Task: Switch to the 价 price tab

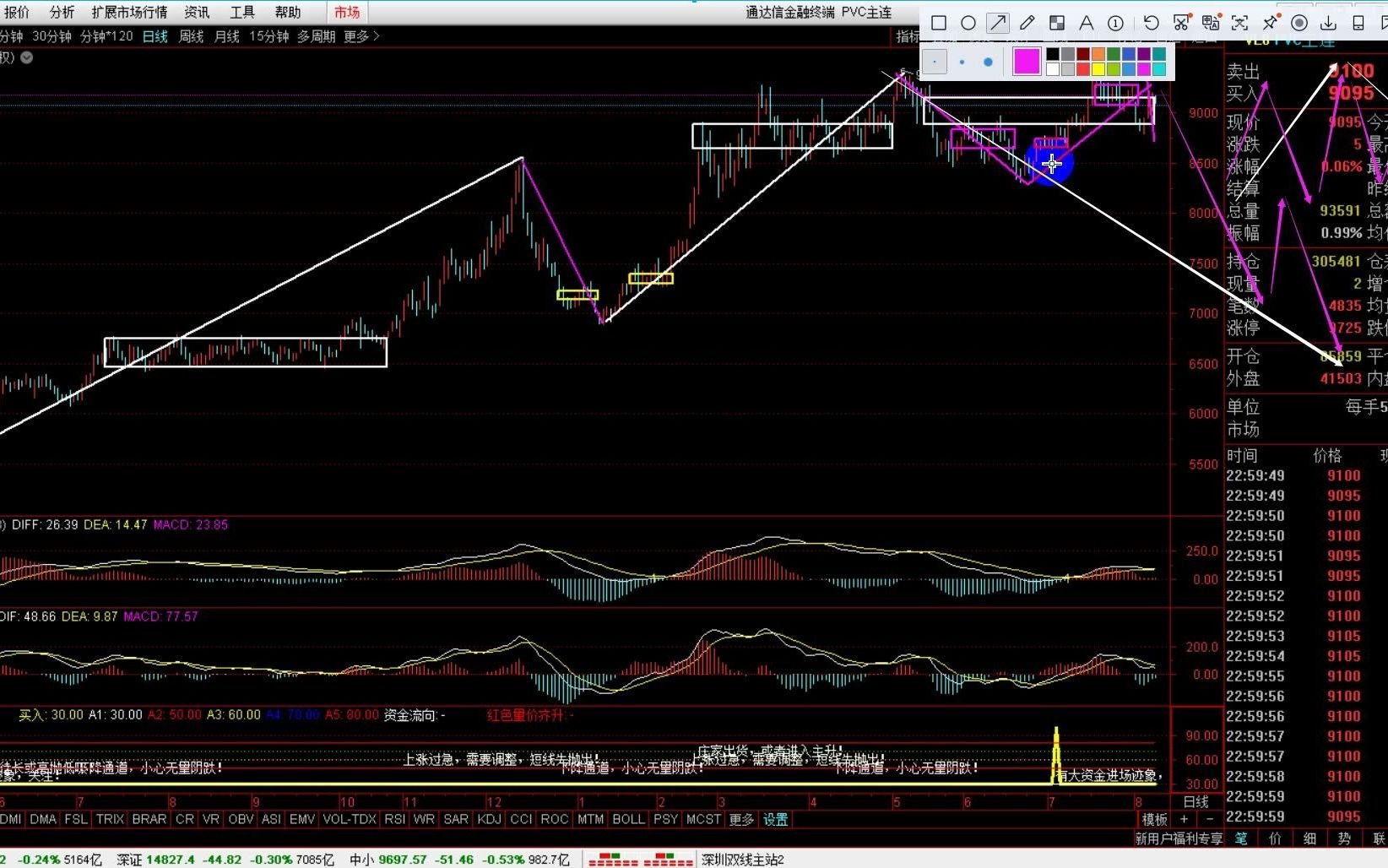Action: [x=1275, y=838]
